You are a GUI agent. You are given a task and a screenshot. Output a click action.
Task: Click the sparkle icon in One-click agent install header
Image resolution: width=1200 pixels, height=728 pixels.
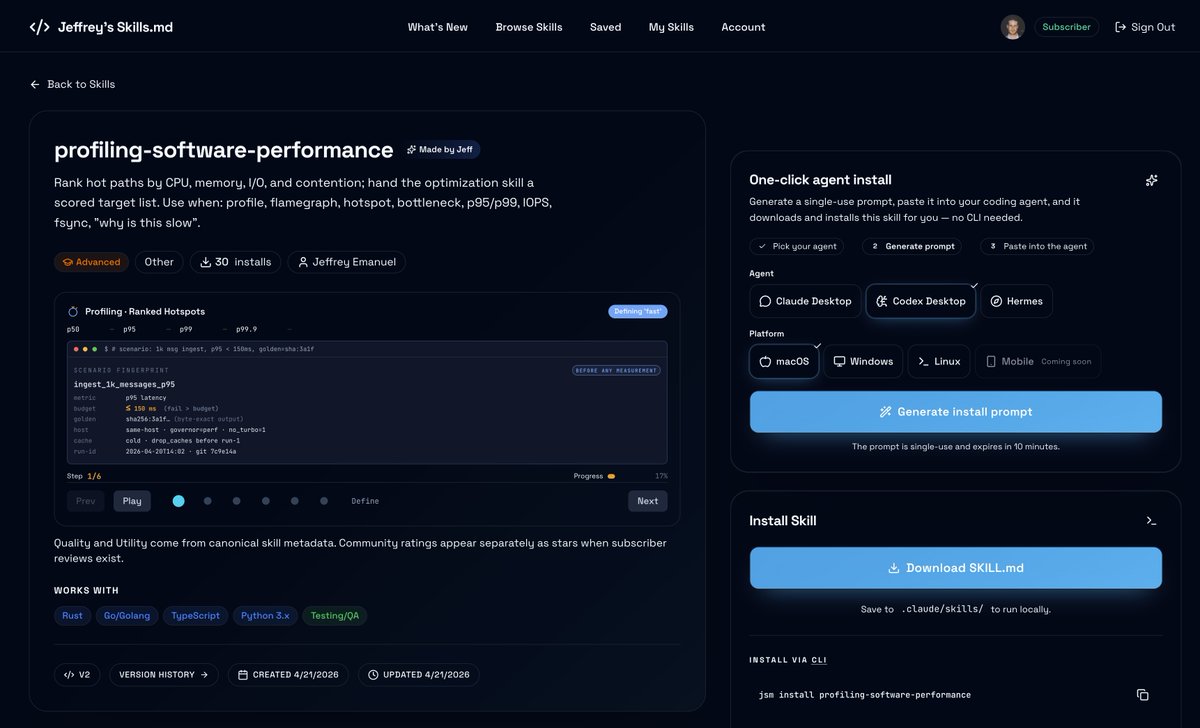point(1152,180)
